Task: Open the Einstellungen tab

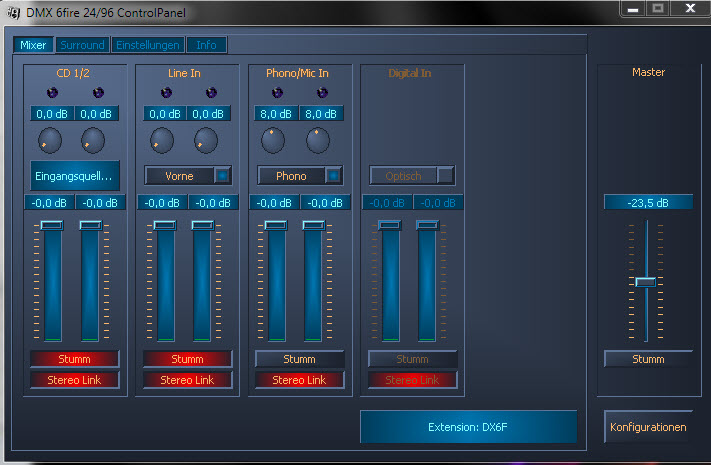Action: pyautogui.click(x=148, y=45)
